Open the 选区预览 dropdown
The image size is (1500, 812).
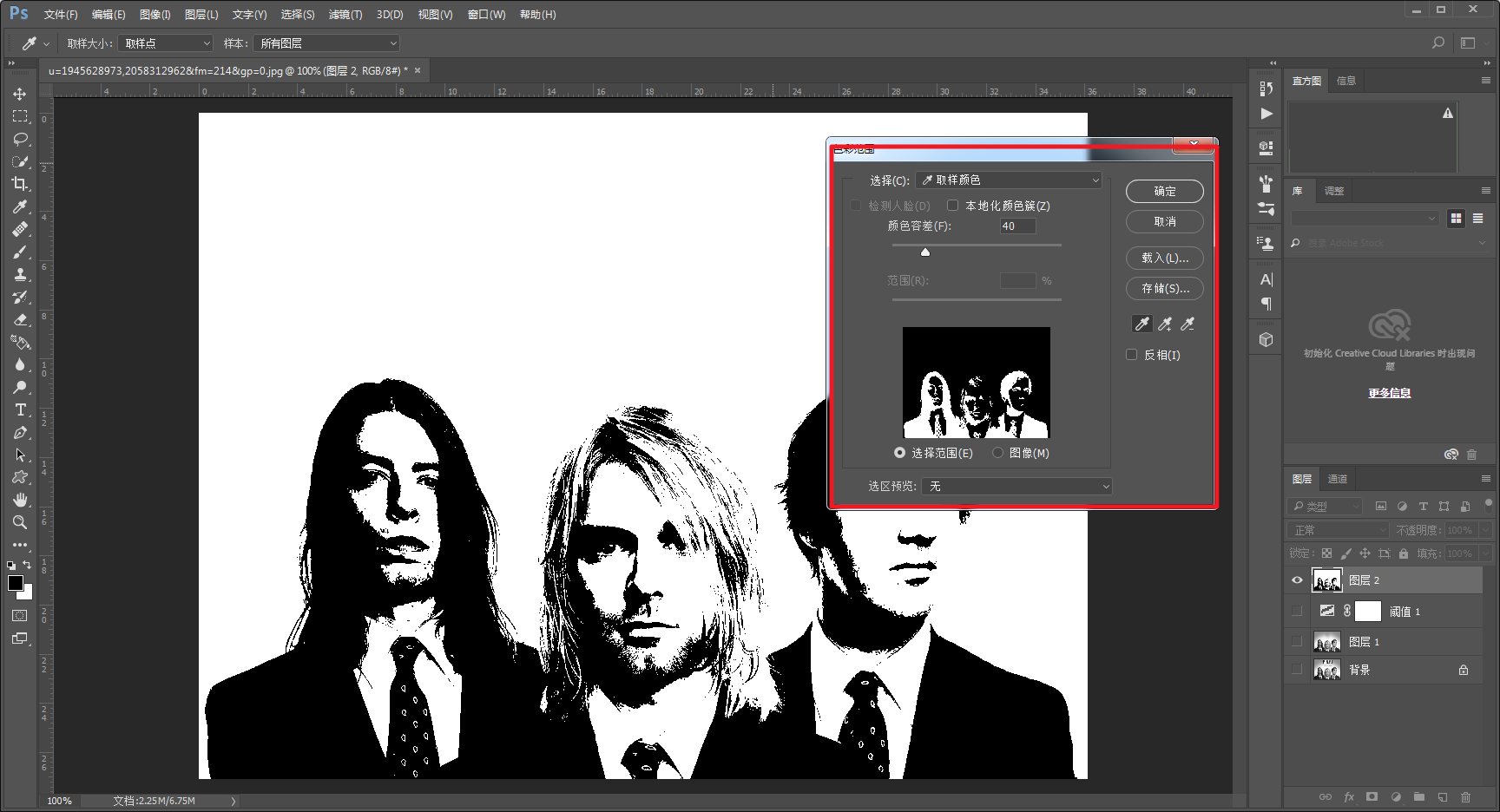pyautogui.click(x=1016, y=487)
